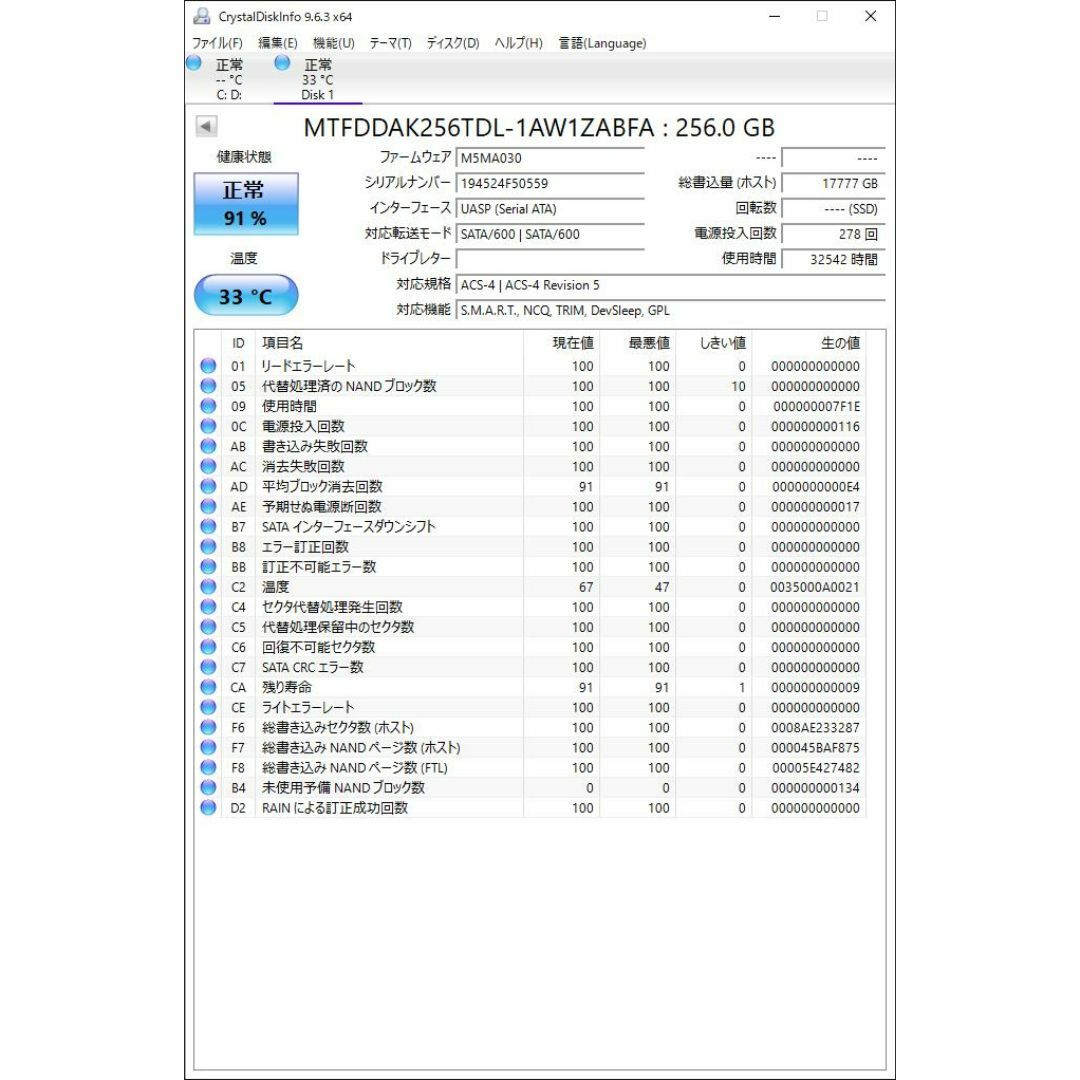The height and width of the screenshot is (1080, 1080).
Task: Open the ファイル(F) menu
Action: (x=217, y=43)
